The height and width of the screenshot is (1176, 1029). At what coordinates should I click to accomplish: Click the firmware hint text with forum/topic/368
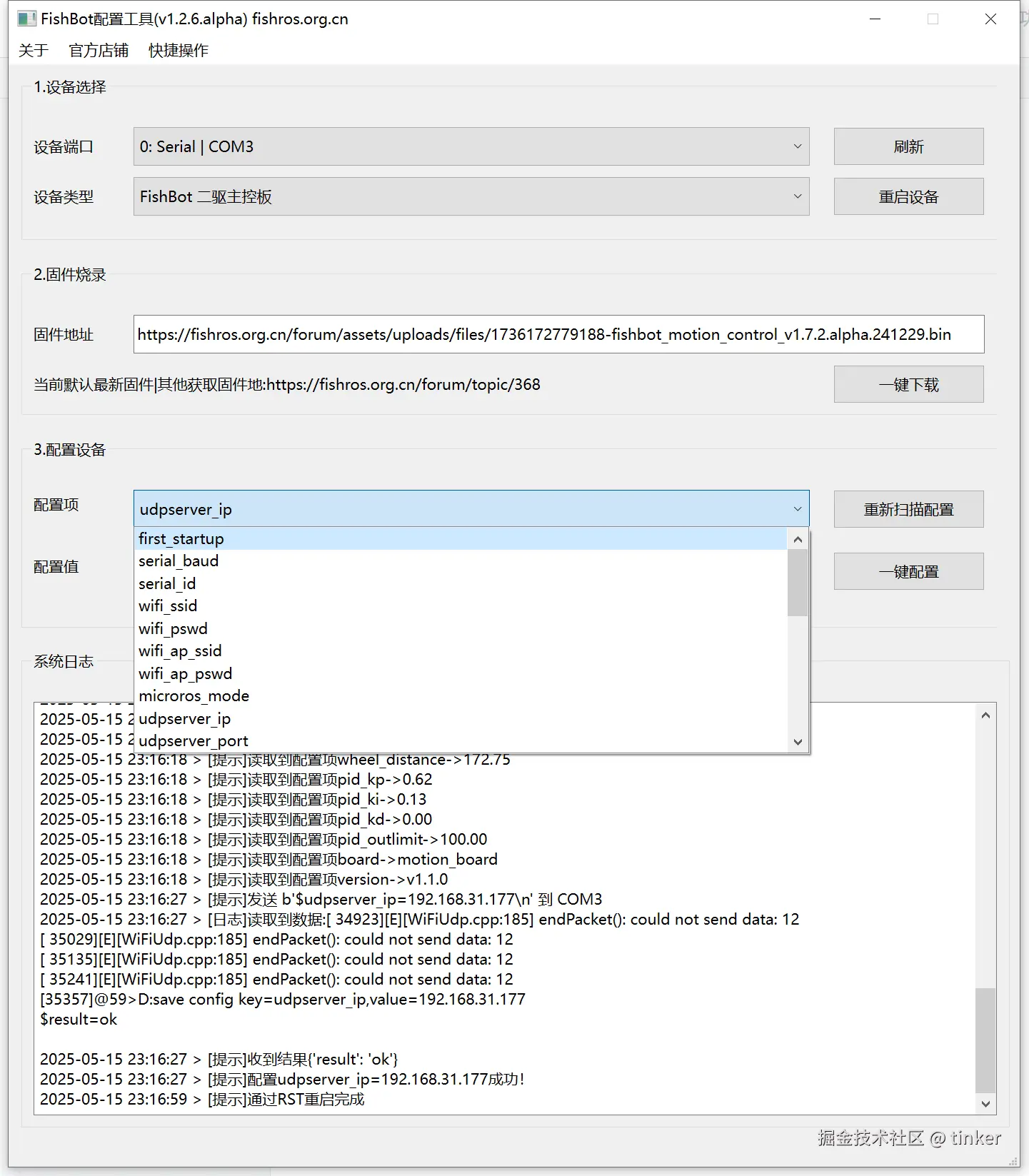[287, 384]
